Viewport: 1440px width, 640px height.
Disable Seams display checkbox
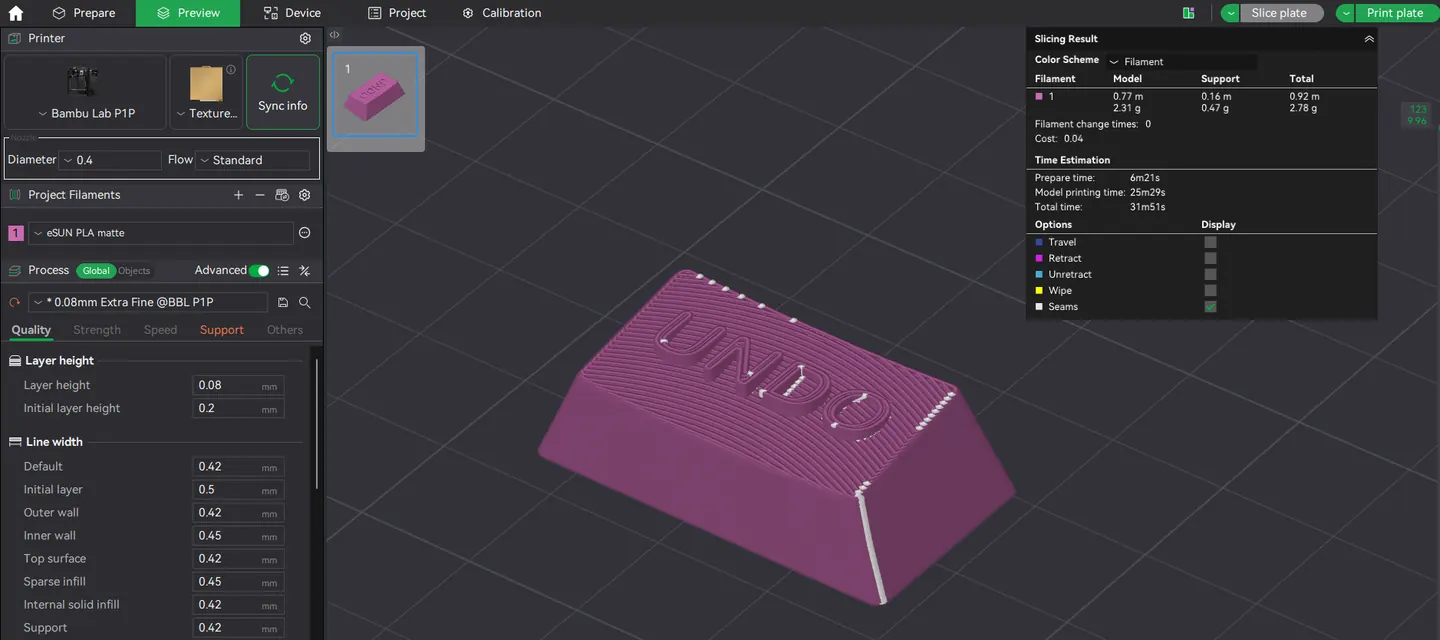coord(1210,306)
